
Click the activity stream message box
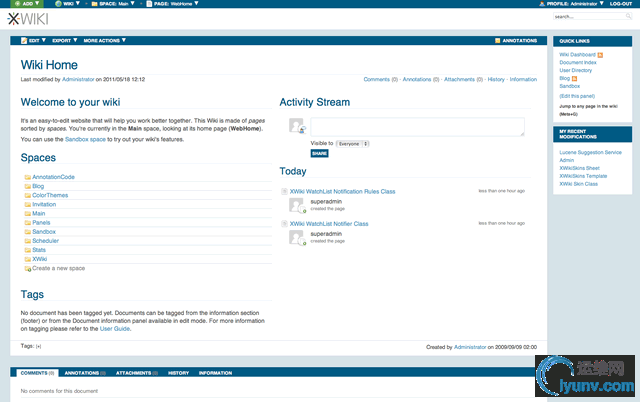click(x=417, y=127)
